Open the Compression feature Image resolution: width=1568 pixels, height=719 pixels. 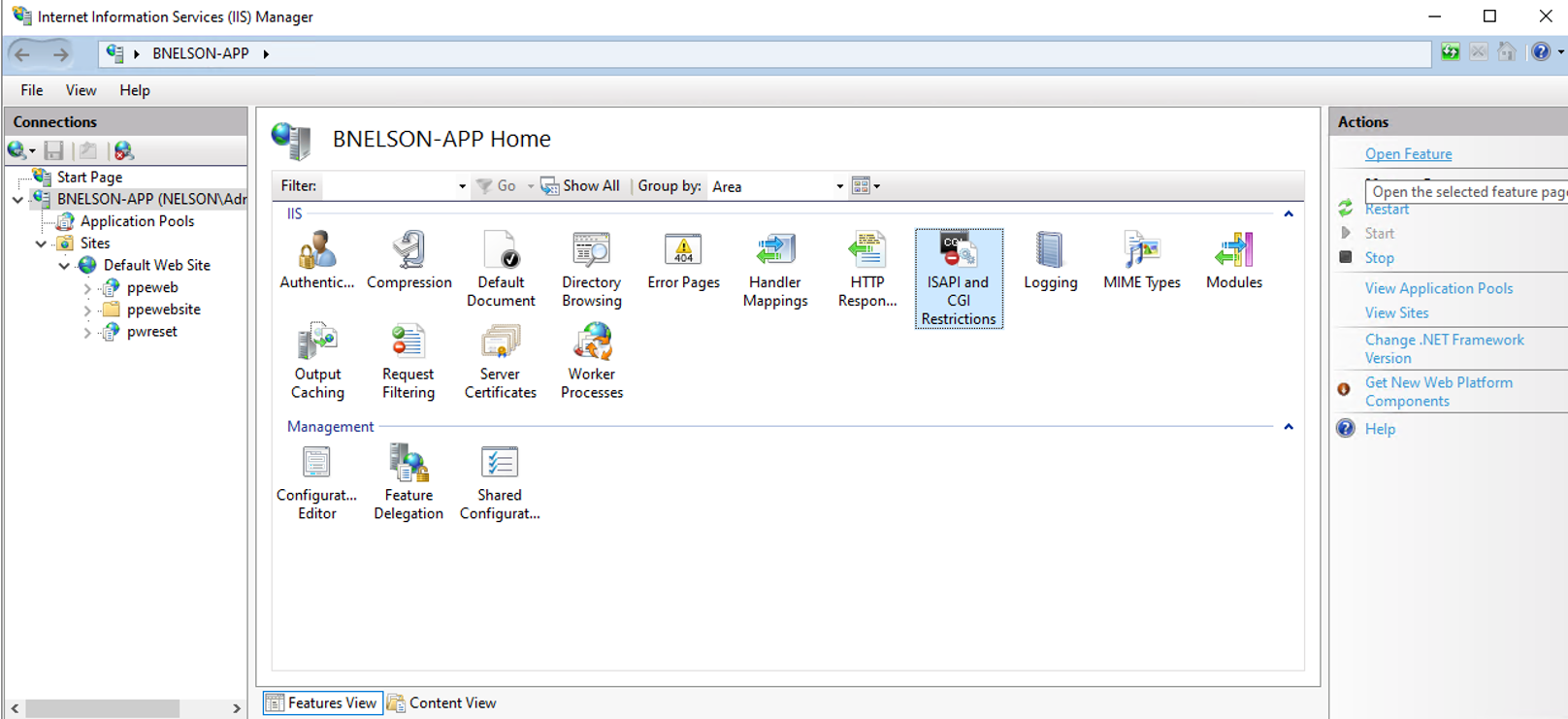tap(408, 260)
